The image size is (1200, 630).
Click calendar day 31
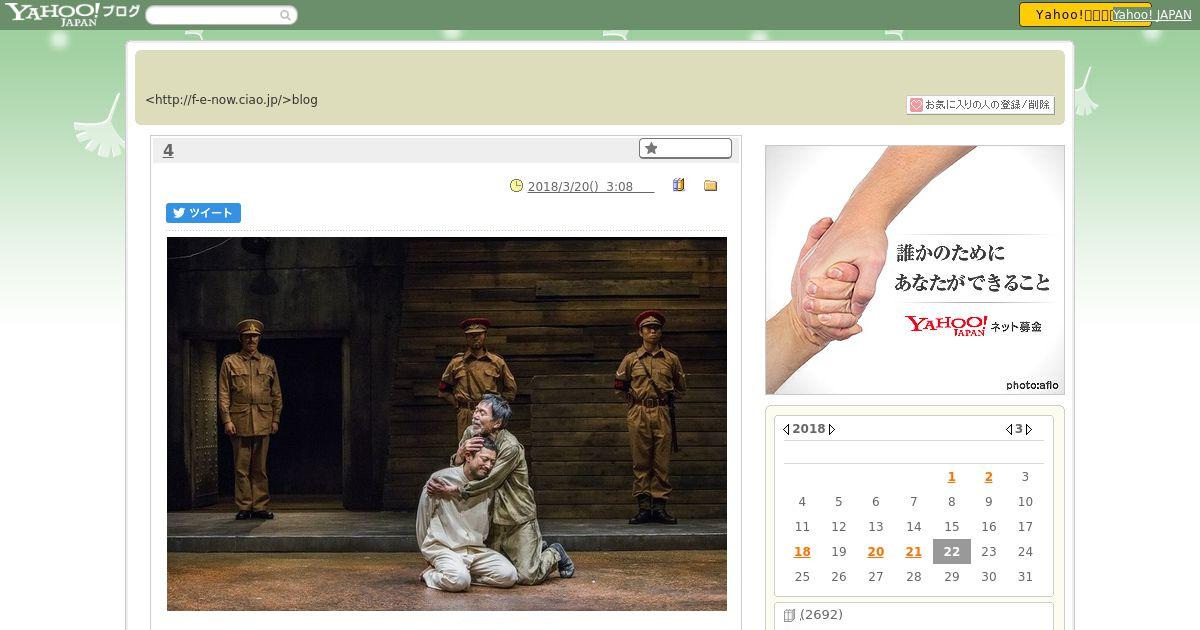[1024, 577]
